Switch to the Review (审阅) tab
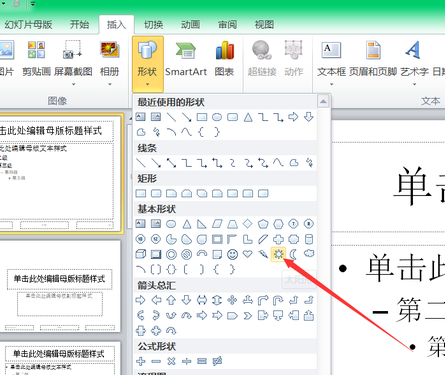 pyautogui.click(x=227, y=24)
